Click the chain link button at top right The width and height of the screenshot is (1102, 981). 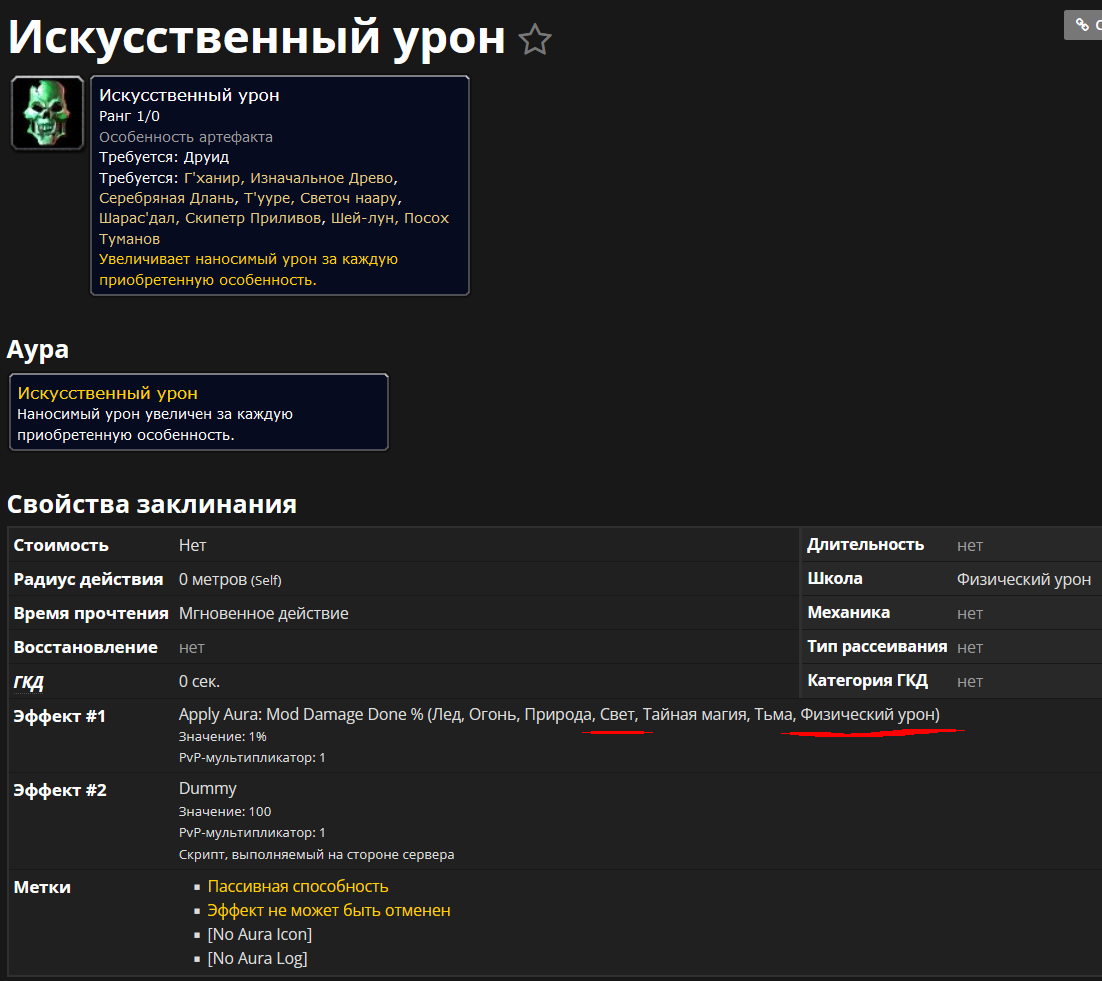[x=1084, y=25]
